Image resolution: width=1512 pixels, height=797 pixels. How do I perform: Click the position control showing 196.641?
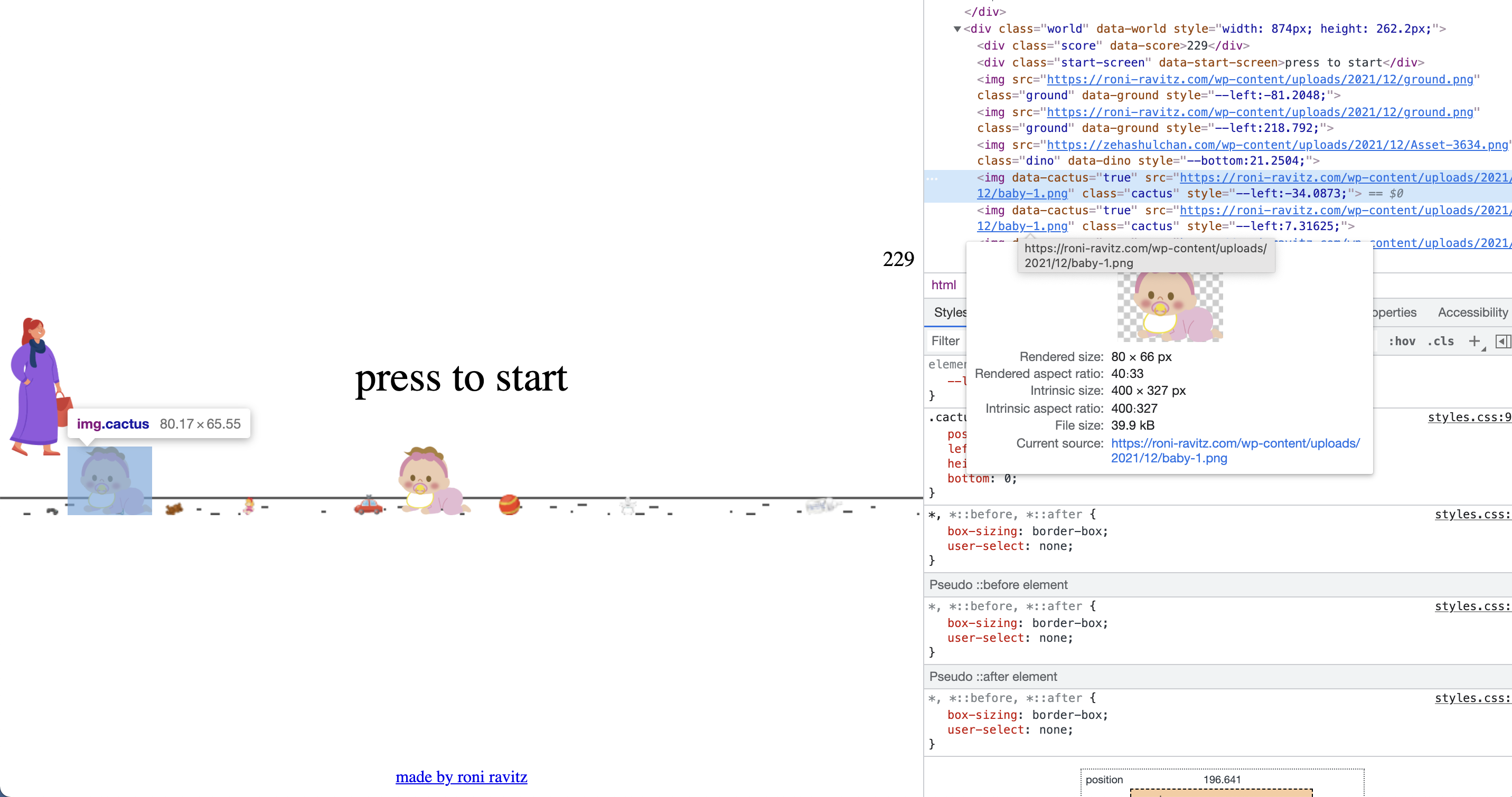point(1222,780)
